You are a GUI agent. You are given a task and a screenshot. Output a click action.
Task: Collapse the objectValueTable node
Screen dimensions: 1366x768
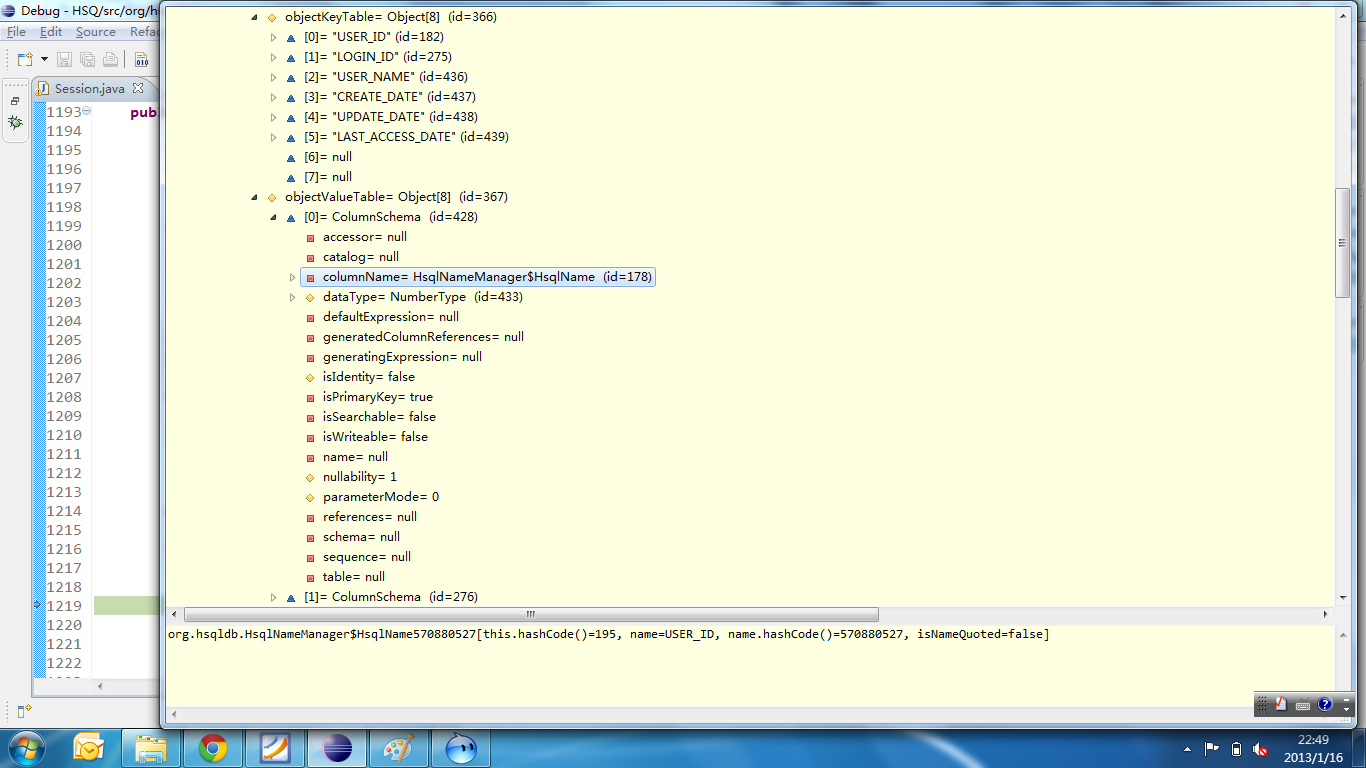point(254,197)
